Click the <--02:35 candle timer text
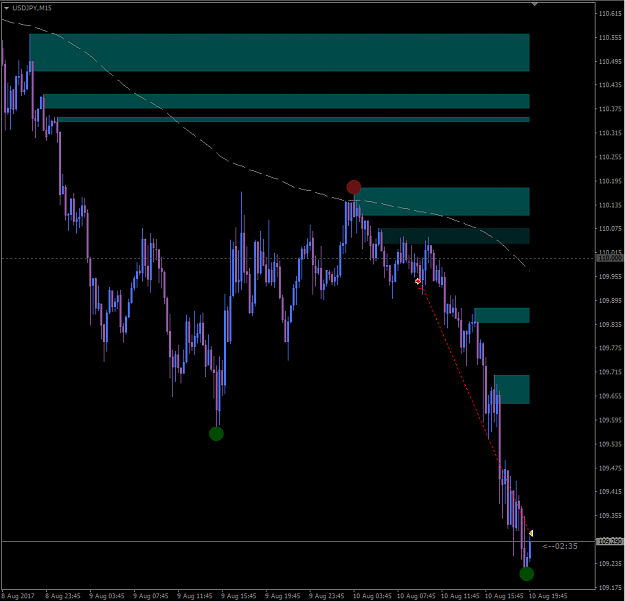 [x=560, y=546]
